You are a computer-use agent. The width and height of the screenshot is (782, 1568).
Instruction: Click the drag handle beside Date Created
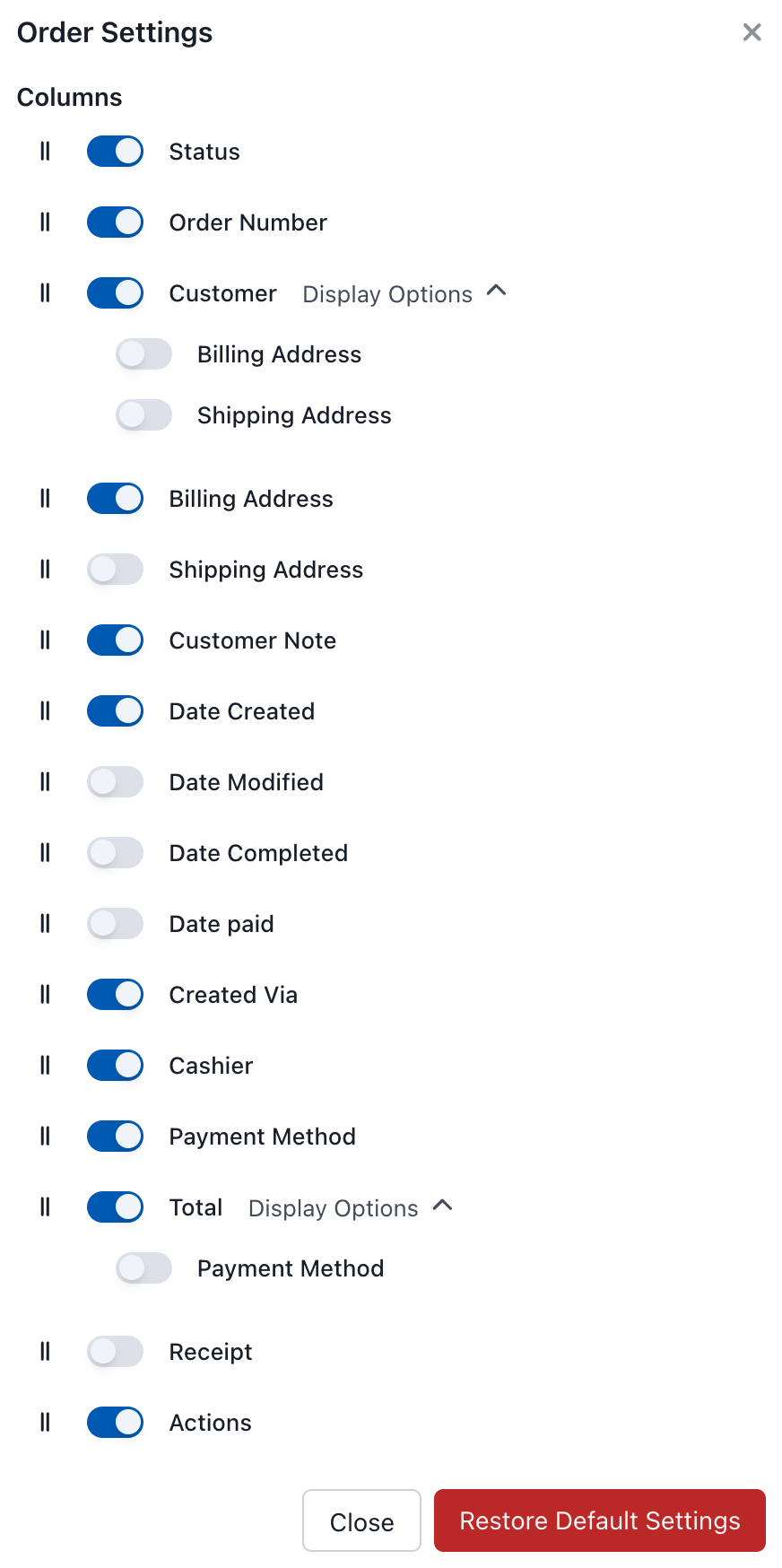(x=45, y=711)
